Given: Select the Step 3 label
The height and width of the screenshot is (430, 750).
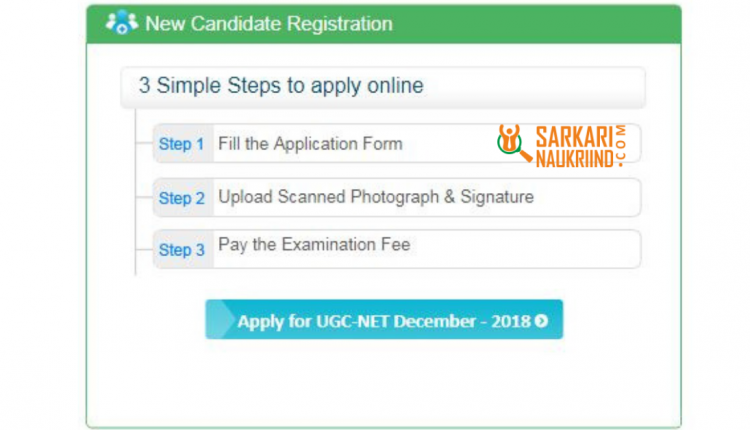Looking at the screenshot, I should coord(181,249).
